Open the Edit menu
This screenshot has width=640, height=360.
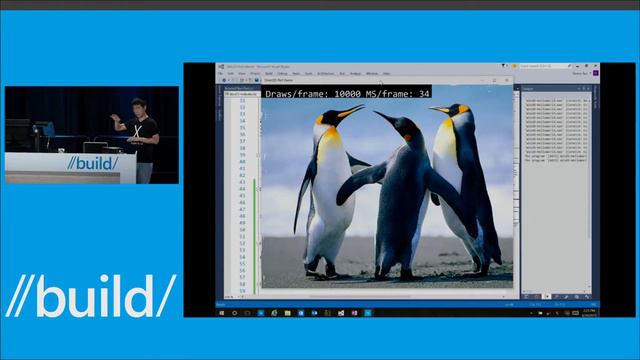click(231, 73)
